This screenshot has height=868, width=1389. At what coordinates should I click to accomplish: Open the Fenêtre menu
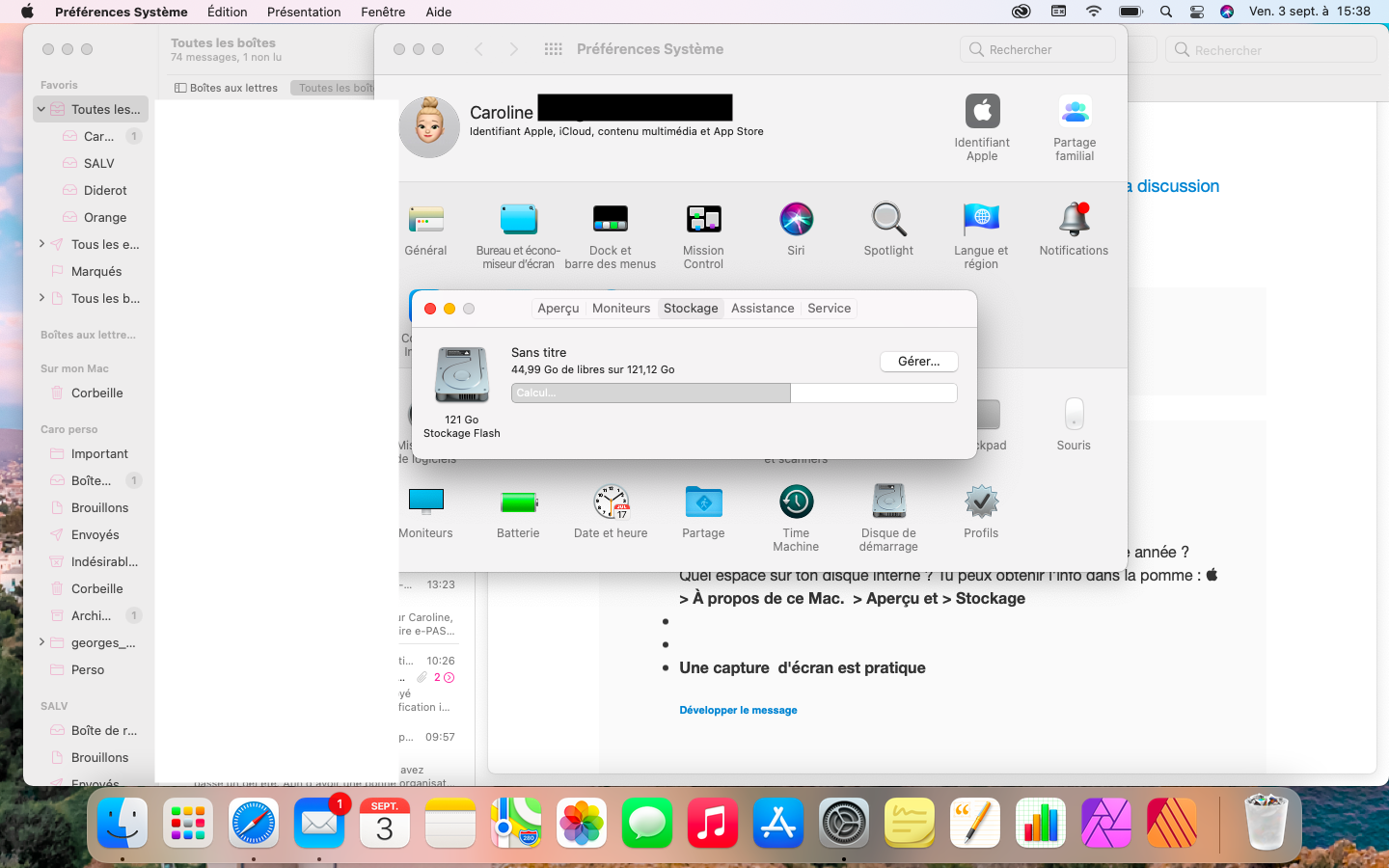(383, 12)
